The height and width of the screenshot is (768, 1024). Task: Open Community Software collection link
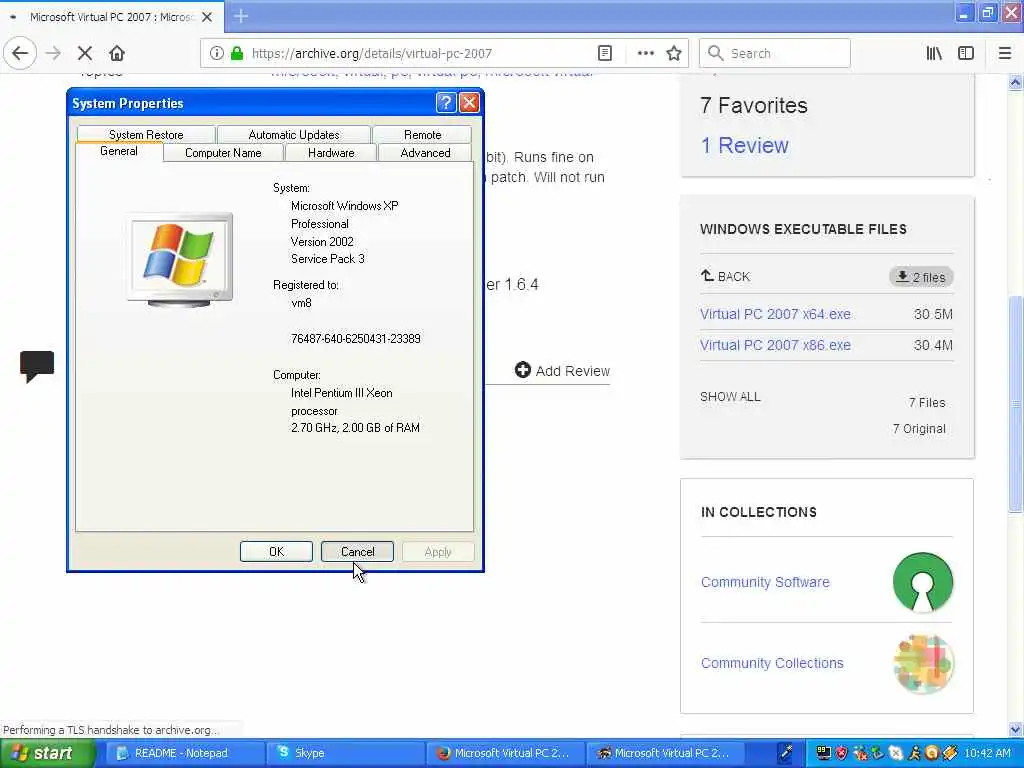(765, 582)
